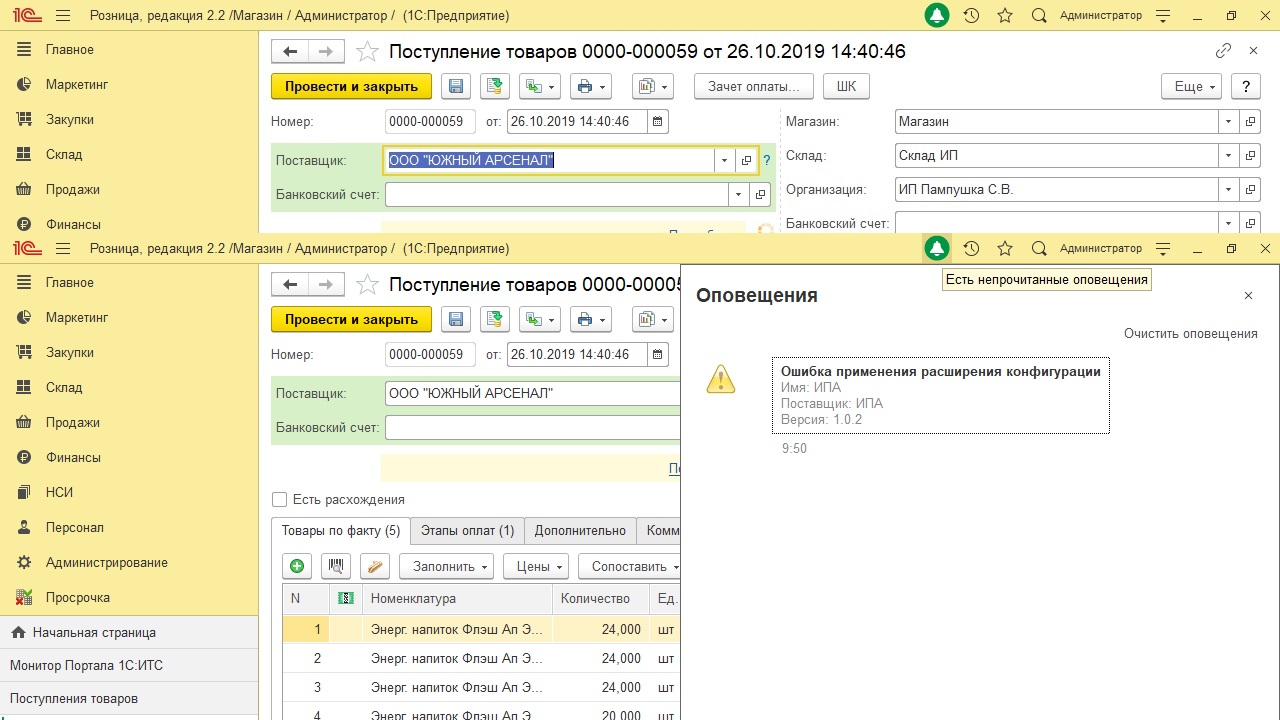Image resolution: width=1280 pixels, height=720 pixels.
Task: Open the reports dropdown in upper window toolbar
Action: (x=652, y=86)
